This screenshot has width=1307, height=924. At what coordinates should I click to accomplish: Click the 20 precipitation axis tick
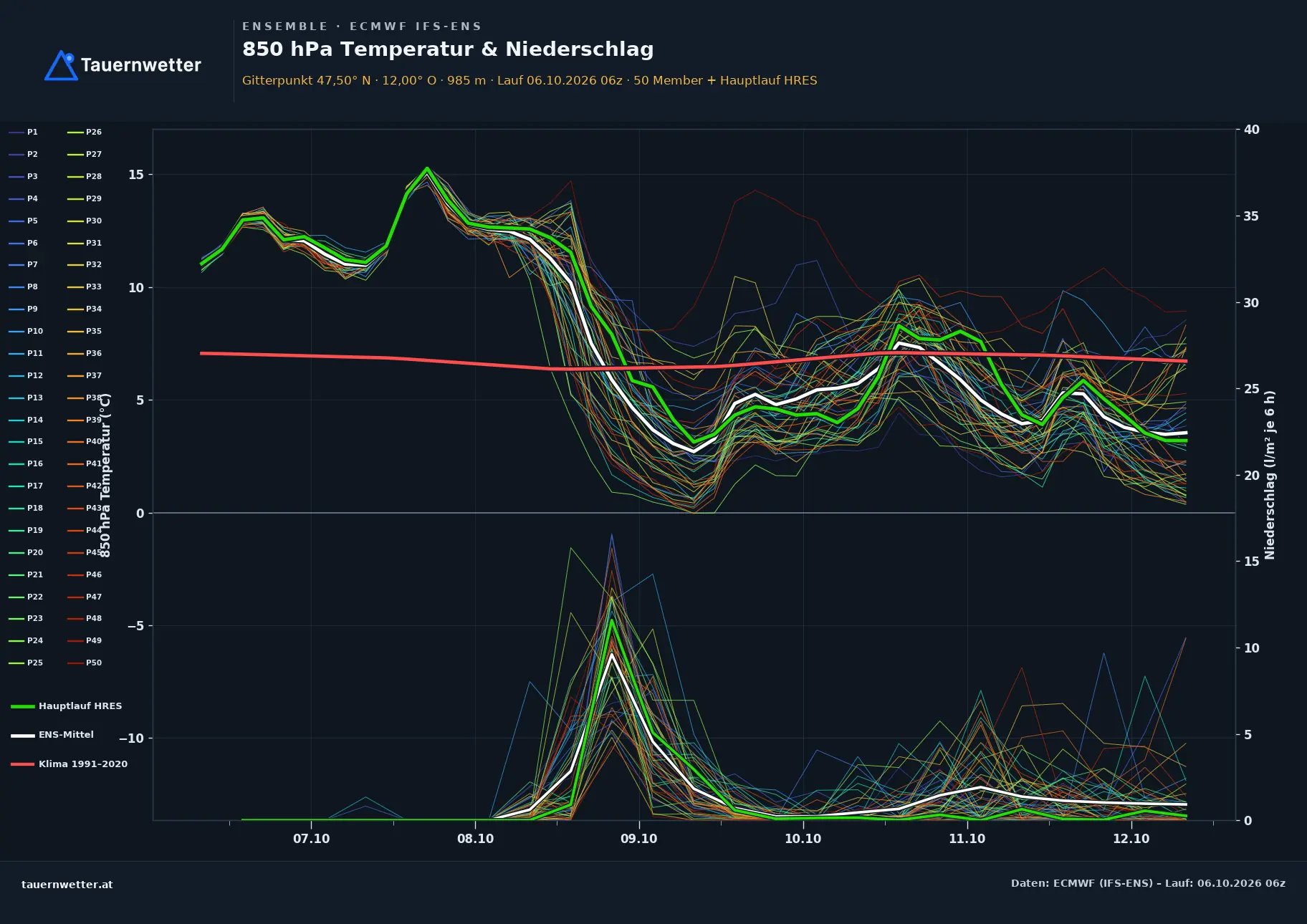(1252, 476)
